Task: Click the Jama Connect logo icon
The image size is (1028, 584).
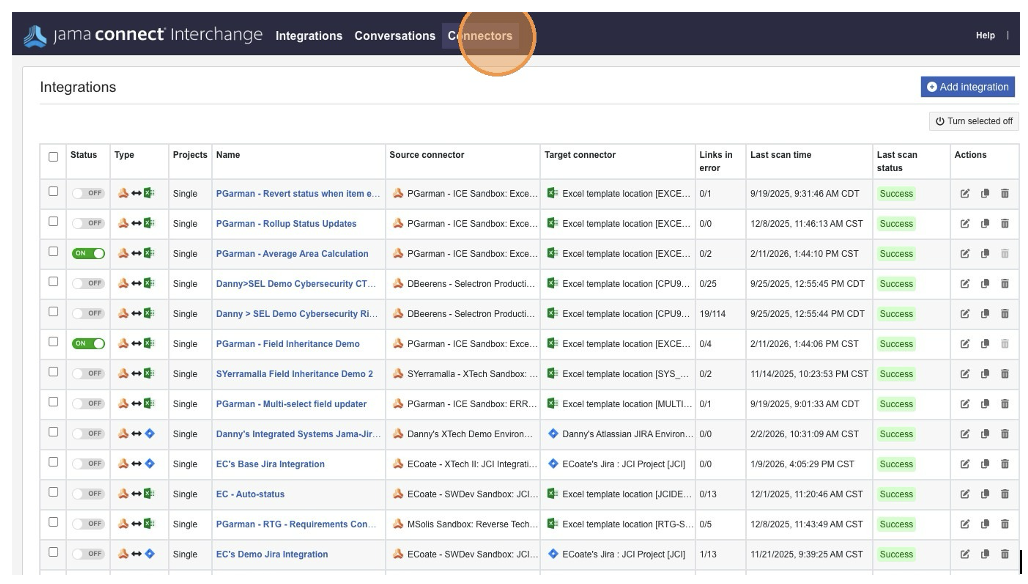Action: click(x=35, y=35)
